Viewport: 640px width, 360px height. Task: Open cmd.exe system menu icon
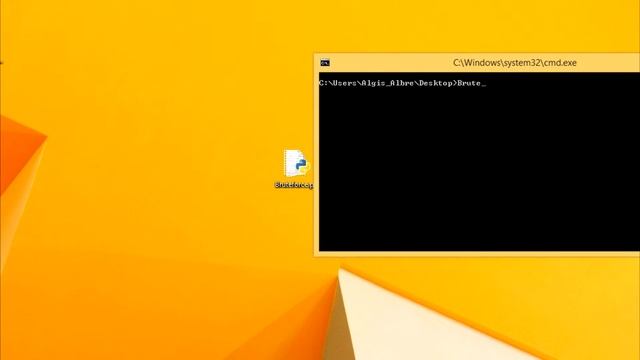click(x=325, y=63)
